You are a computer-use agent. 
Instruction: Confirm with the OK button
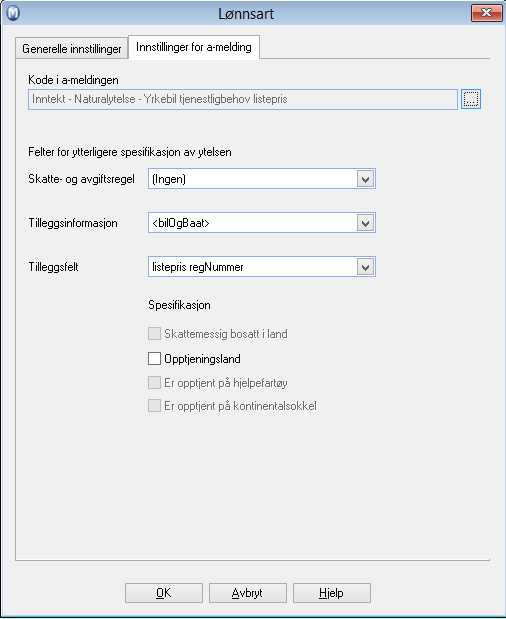point(164,593)
